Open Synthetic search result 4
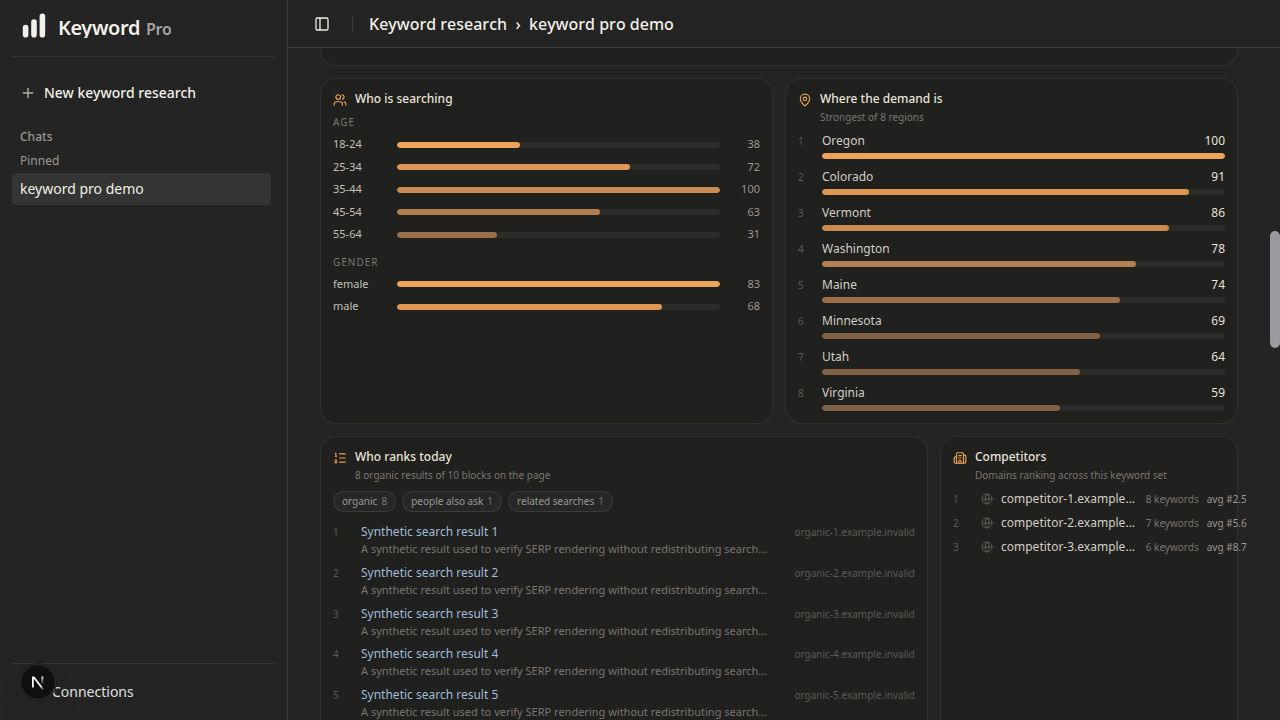 [429, 654]
